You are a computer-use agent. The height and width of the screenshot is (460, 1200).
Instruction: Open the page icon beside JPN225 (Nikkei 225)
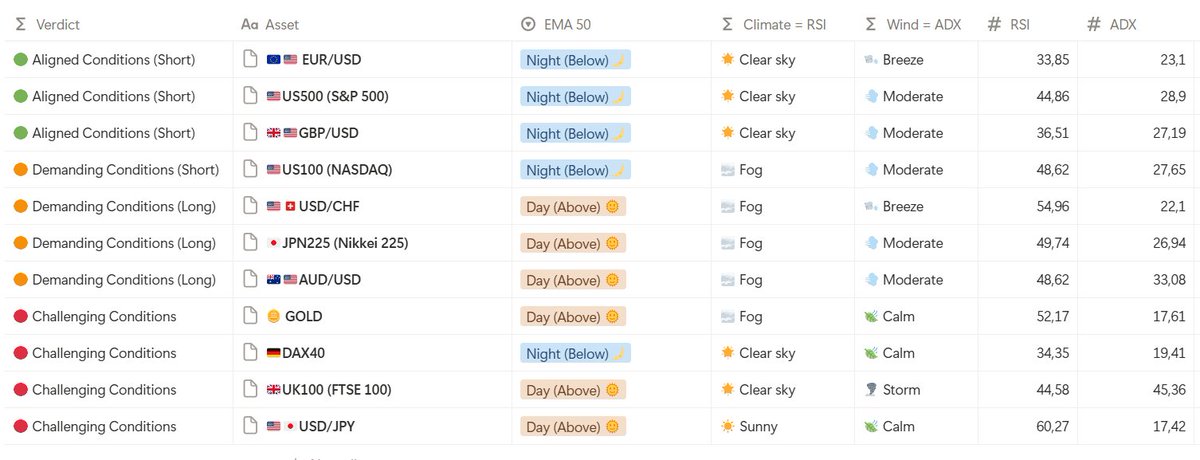(251, 243)
